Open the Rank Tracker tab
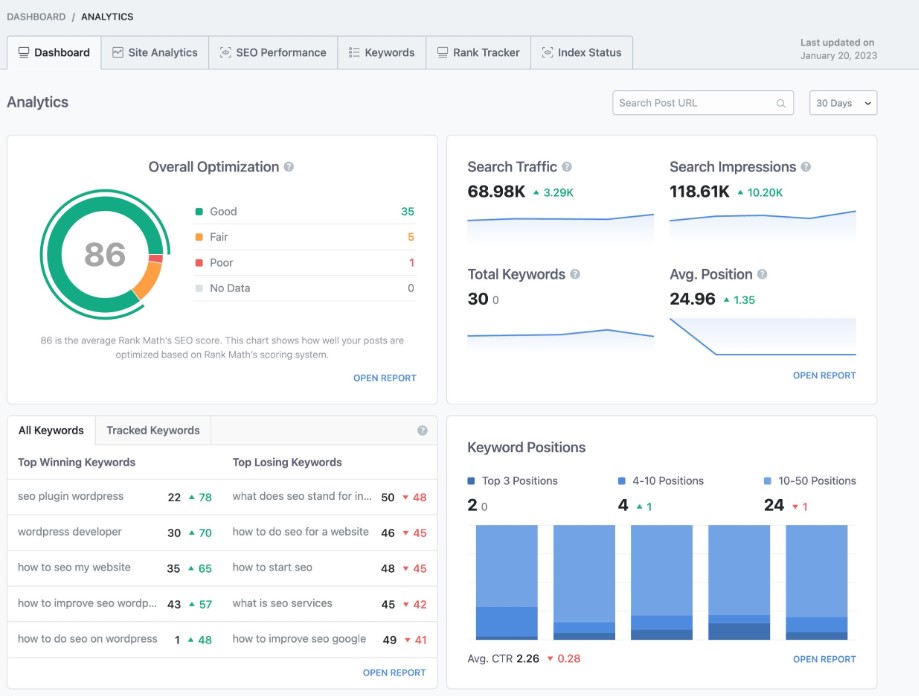919x696 pixels. click(478, 52)
